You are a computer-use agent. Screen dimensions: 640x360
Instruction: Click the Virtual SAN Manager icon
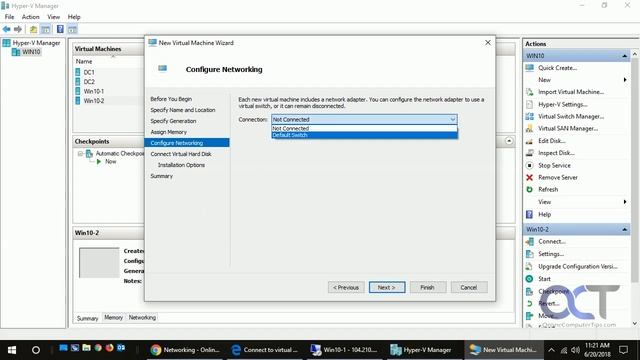click(529, 129)
